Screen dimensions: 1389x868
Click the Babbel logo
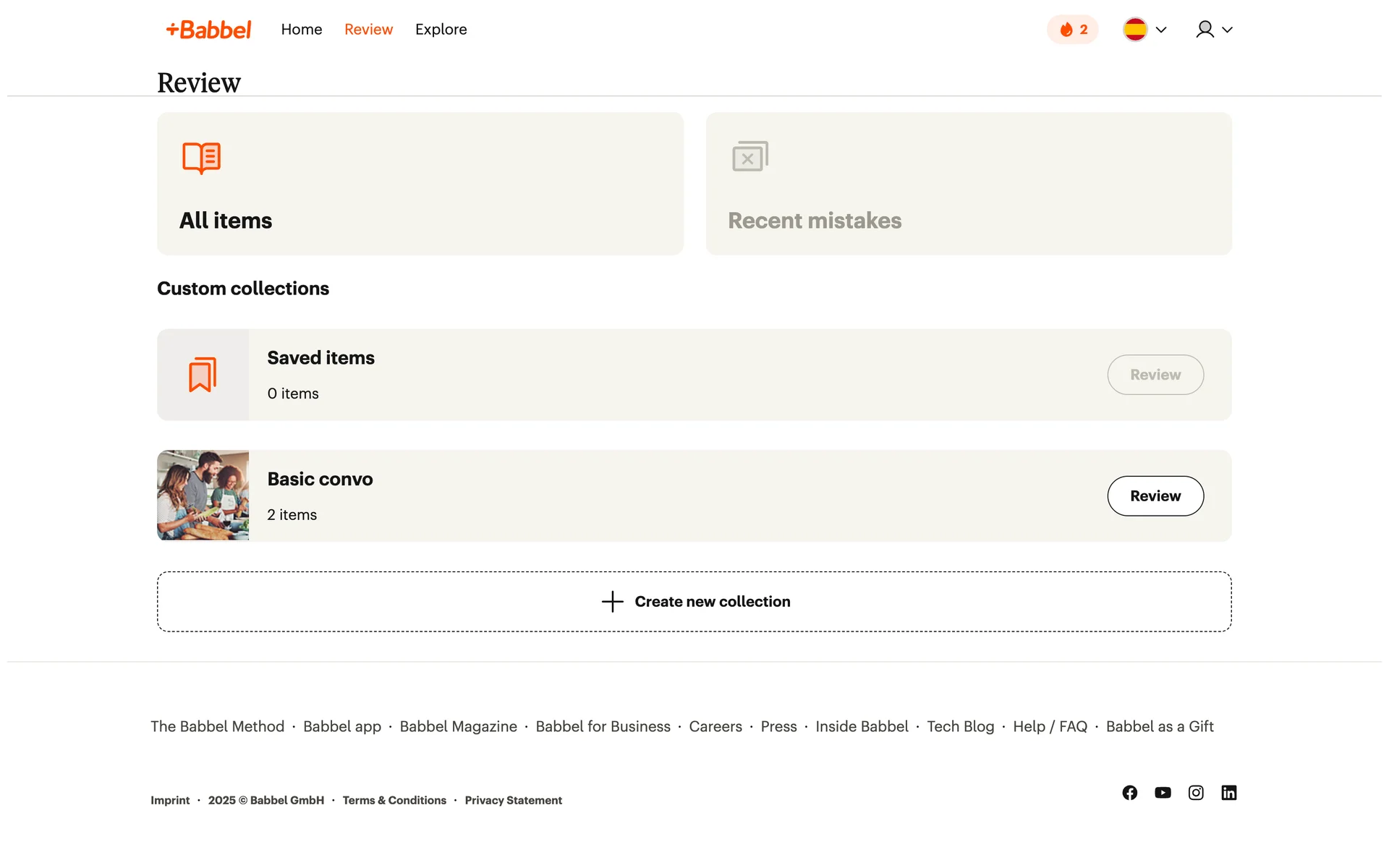208,30
